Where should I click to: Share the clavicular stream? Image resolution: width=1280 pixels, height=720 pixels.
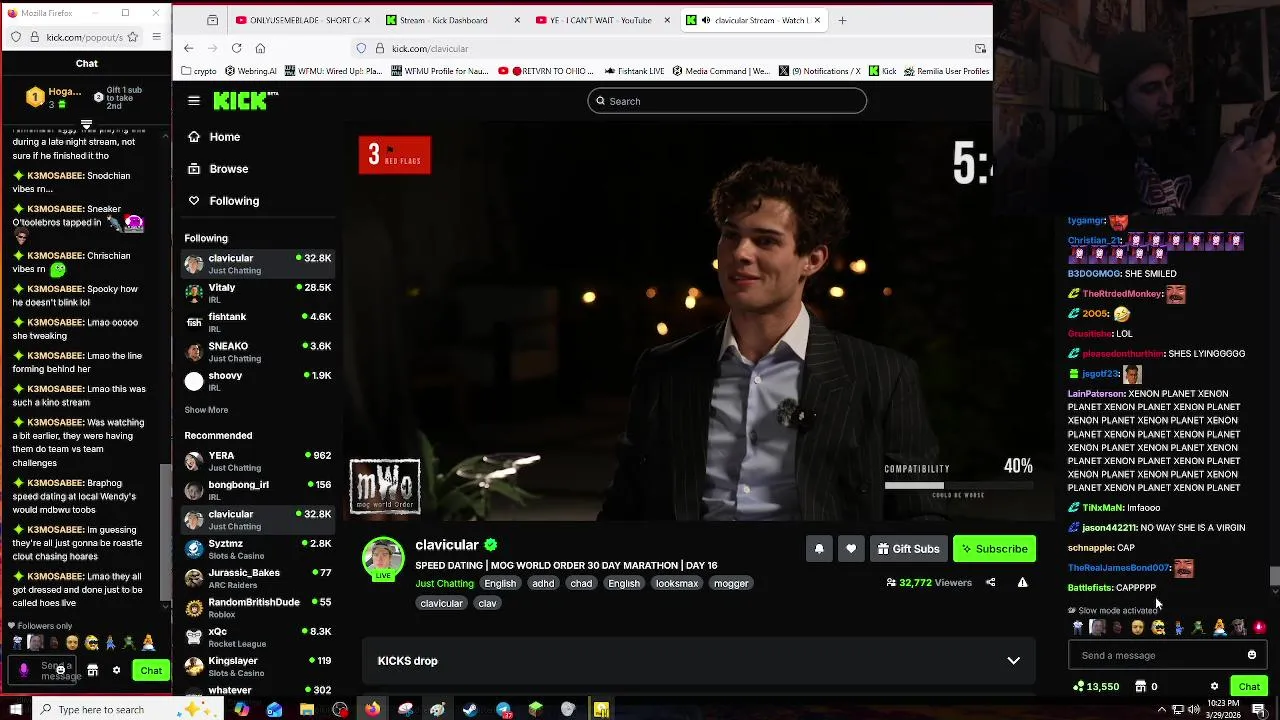pyautogui.click(x=990, y=582)
